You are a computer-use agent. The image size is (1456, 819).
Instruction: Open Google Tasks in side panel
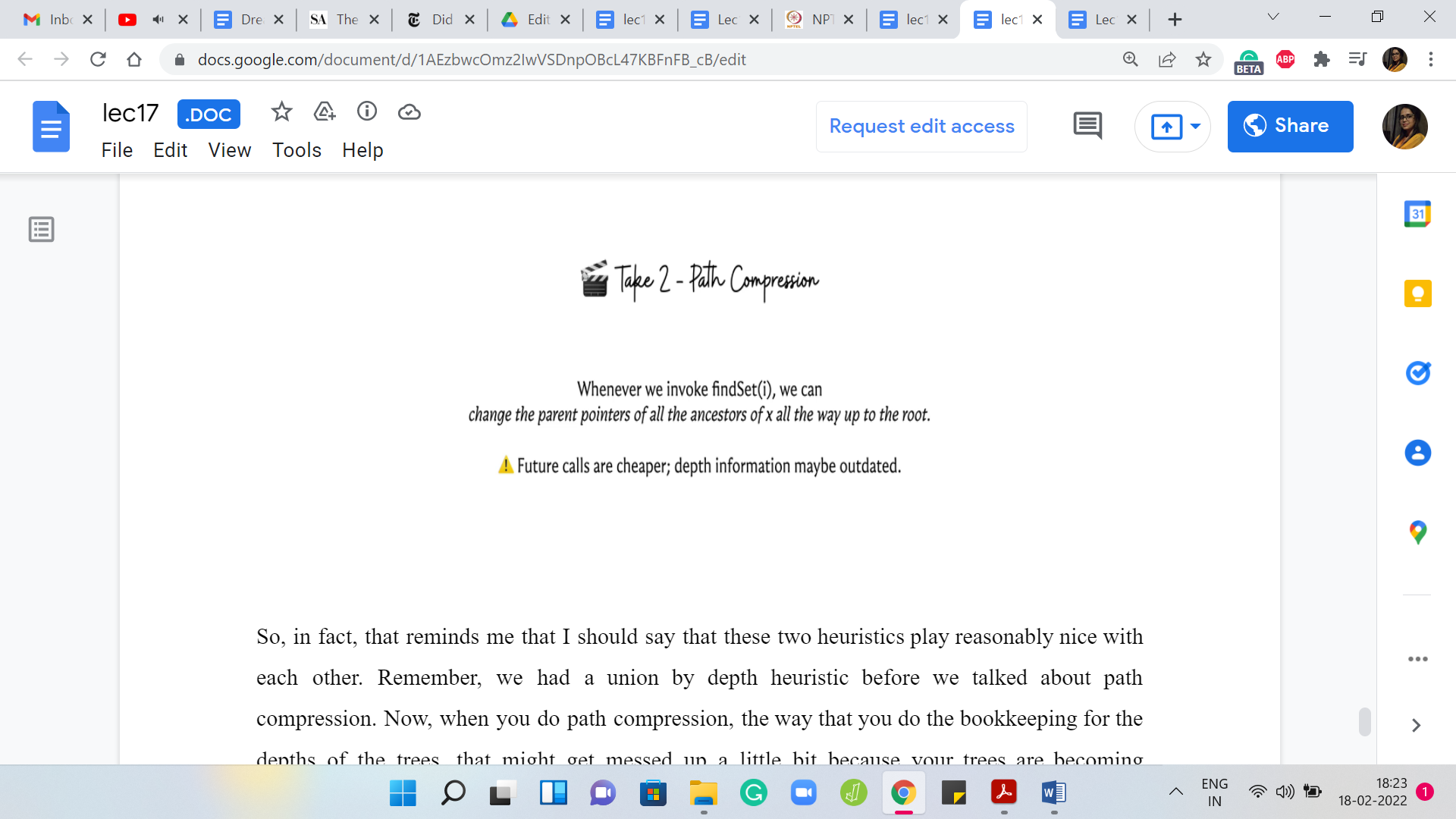coord(1417,373)
